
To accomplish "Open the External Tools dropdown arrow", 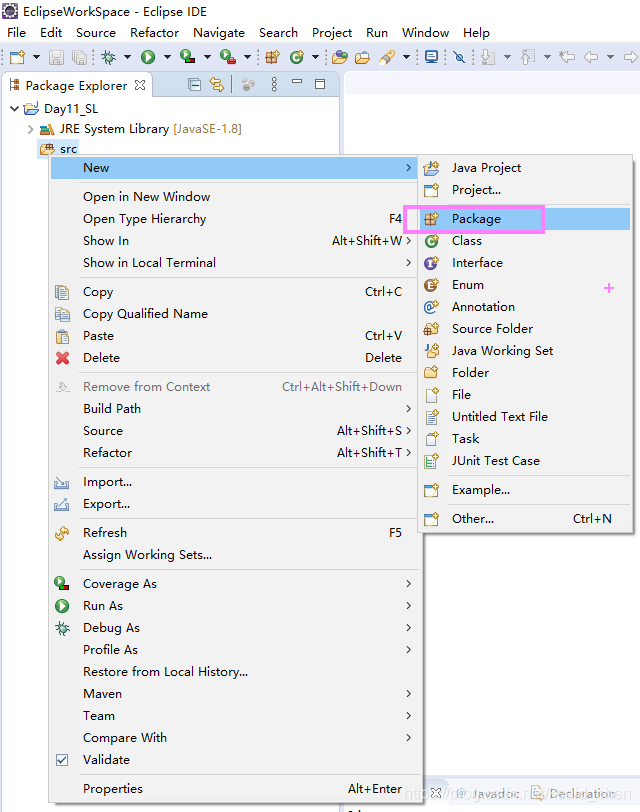I will tap(248, 56).
